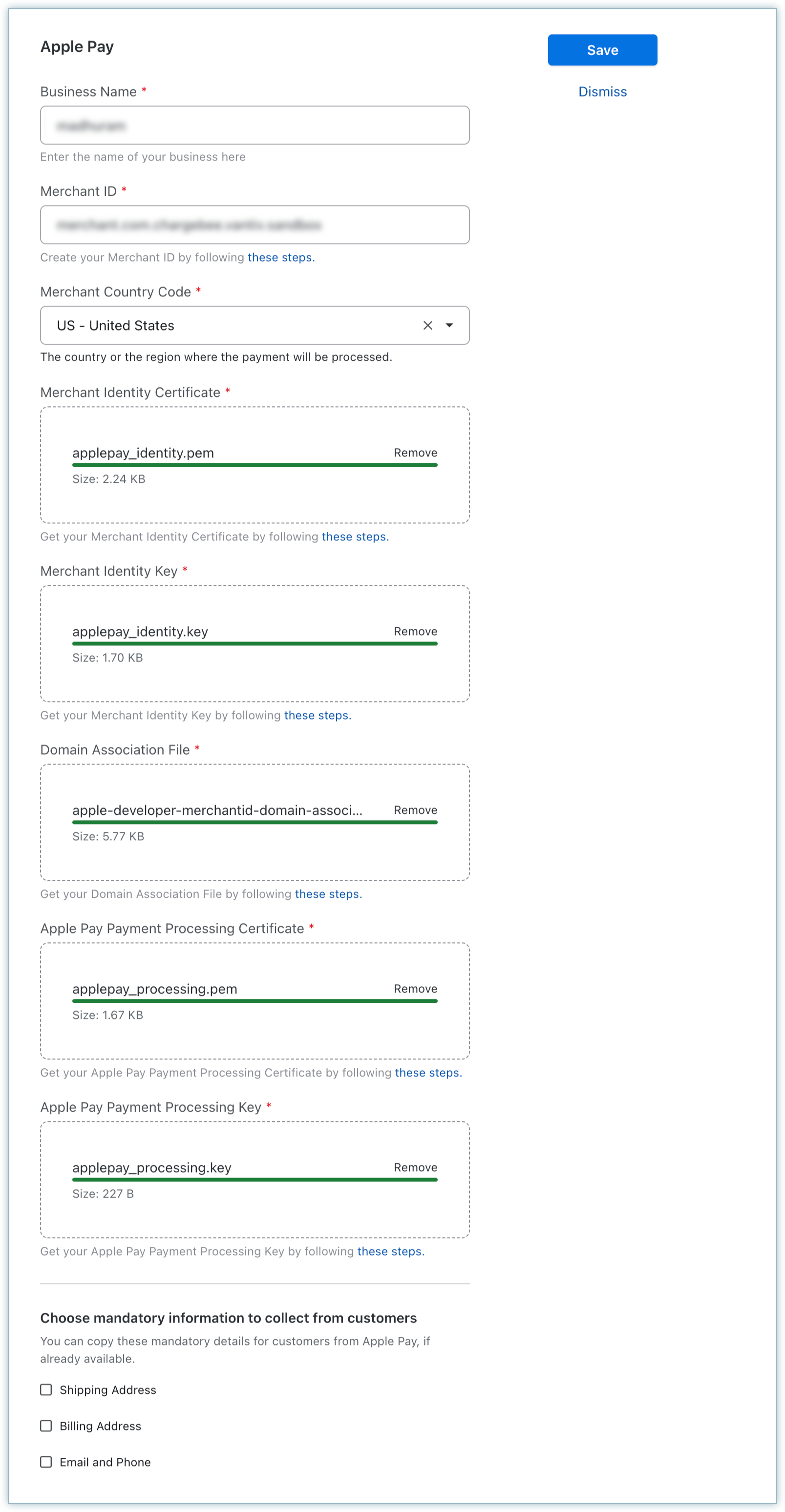Click upload progress bar for applepay_identity.pem
This screenshot has width=785, height=1512.
tap(255, 465)
